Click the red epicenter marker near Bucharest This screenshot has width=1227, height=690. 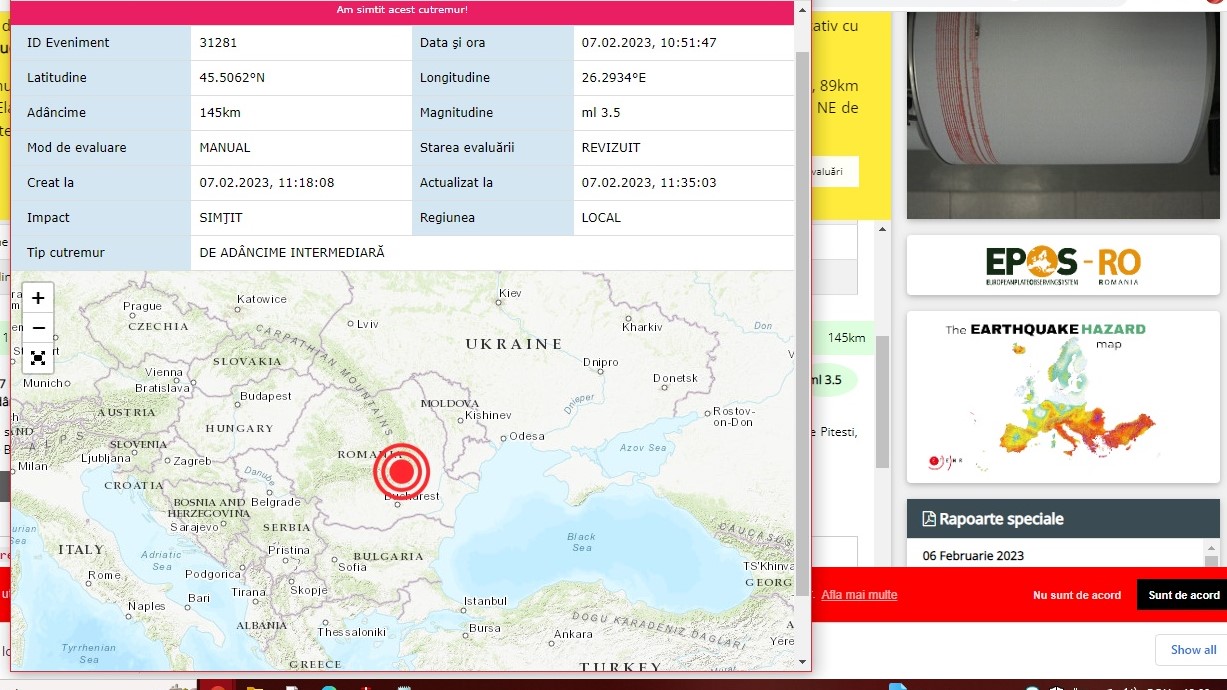[x=401, y=471]
